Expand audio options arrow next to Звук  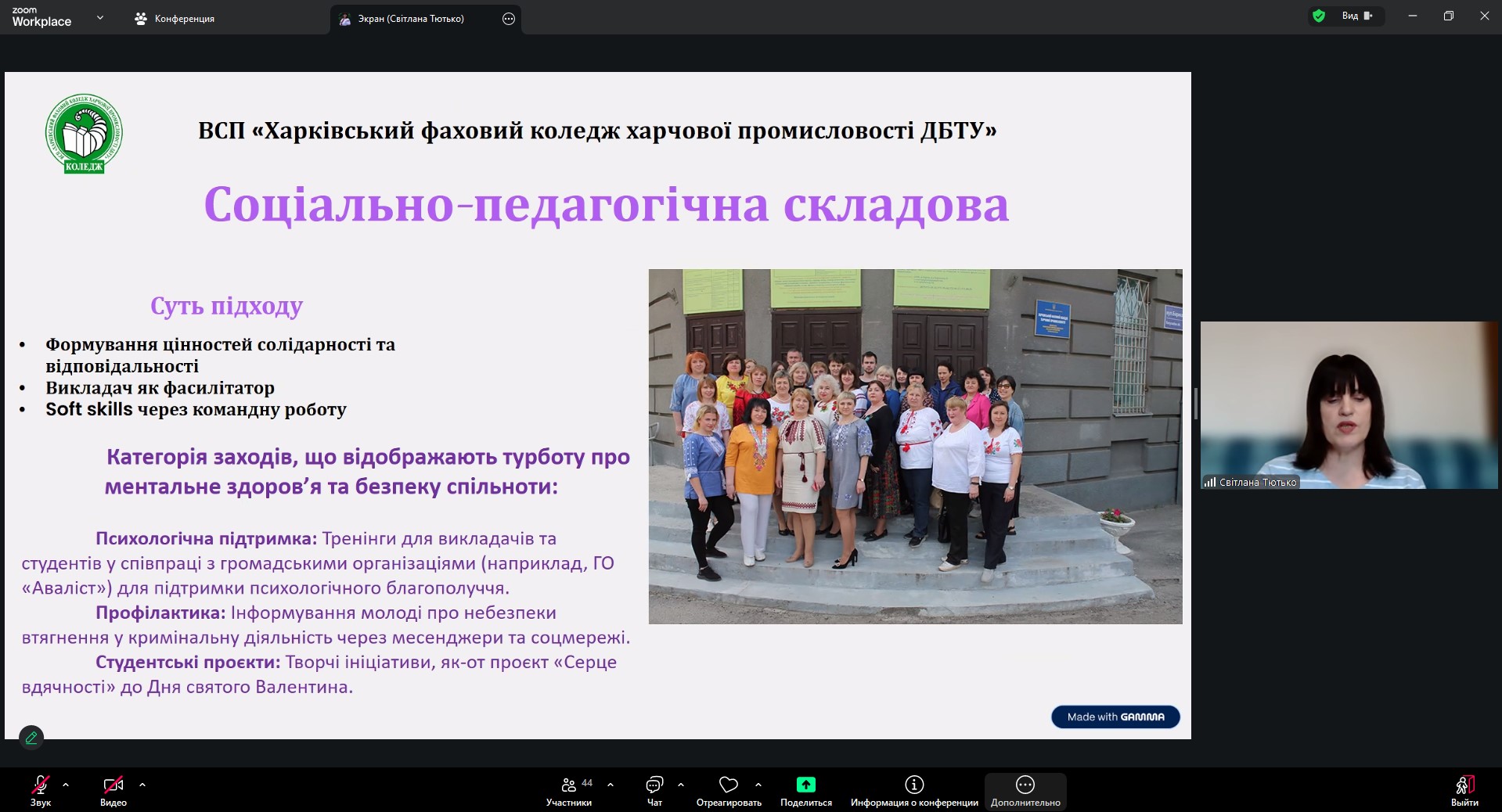66,784
